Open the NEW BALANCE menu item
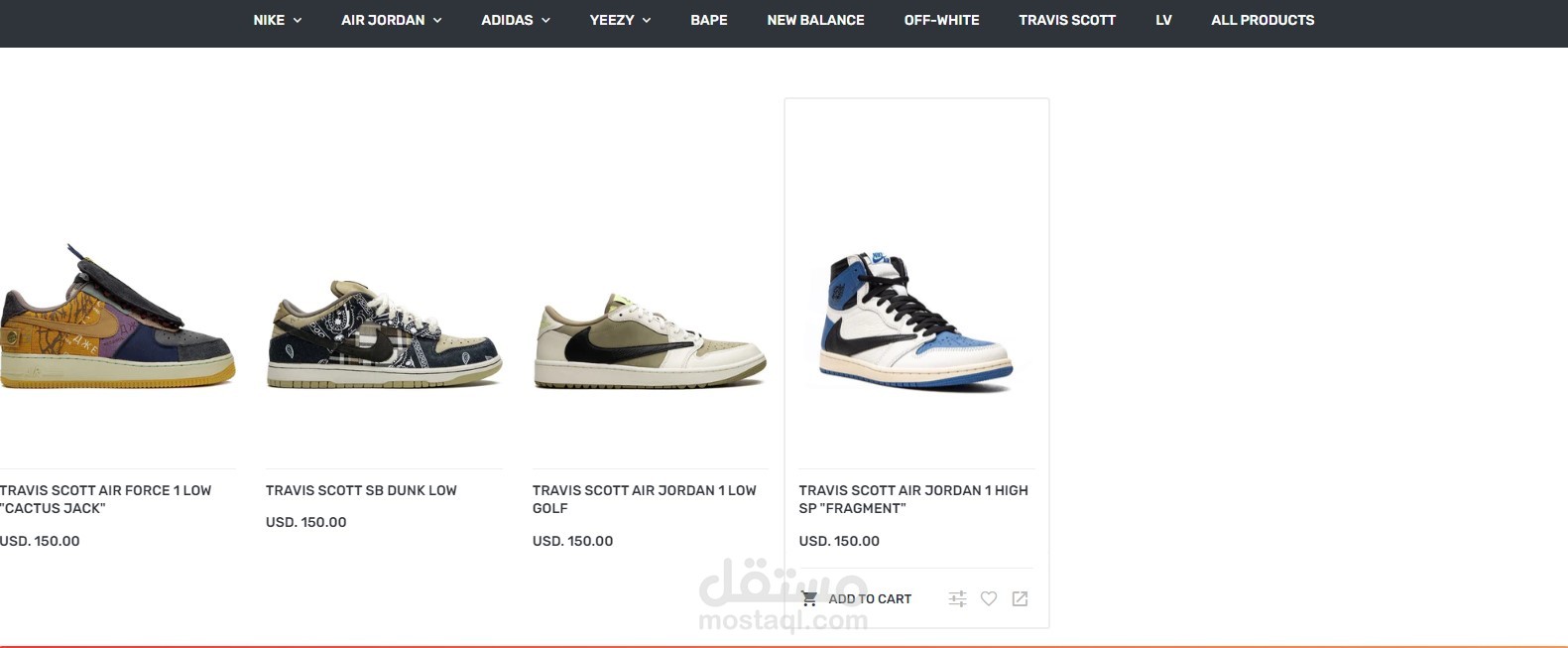Screen dimensions: 1568x648 pyautogui.click(x=815, y=20)
